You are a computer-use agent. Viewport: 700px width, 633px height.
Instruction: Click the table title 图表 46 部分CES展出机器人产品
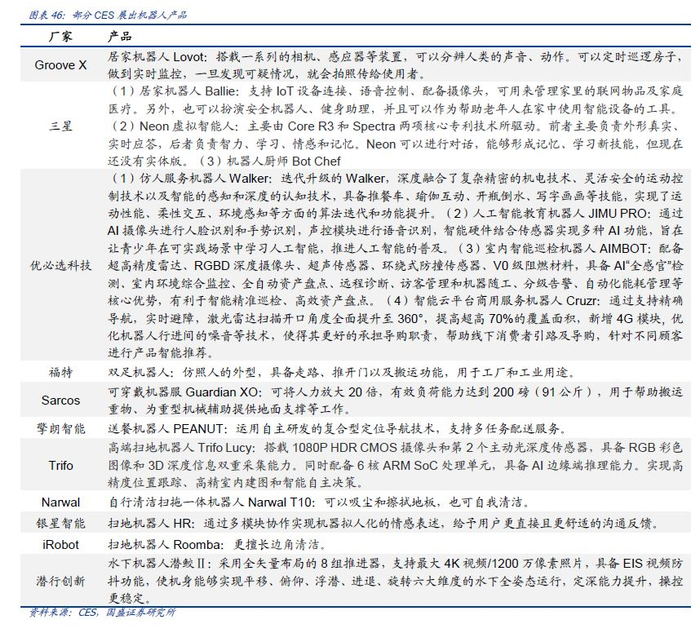coord(108,15)
